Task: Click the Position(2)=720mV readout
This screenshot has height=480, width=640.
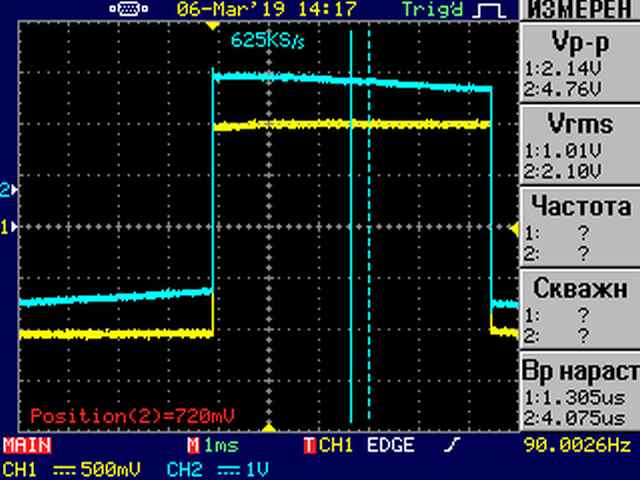Action: [132, 416]
